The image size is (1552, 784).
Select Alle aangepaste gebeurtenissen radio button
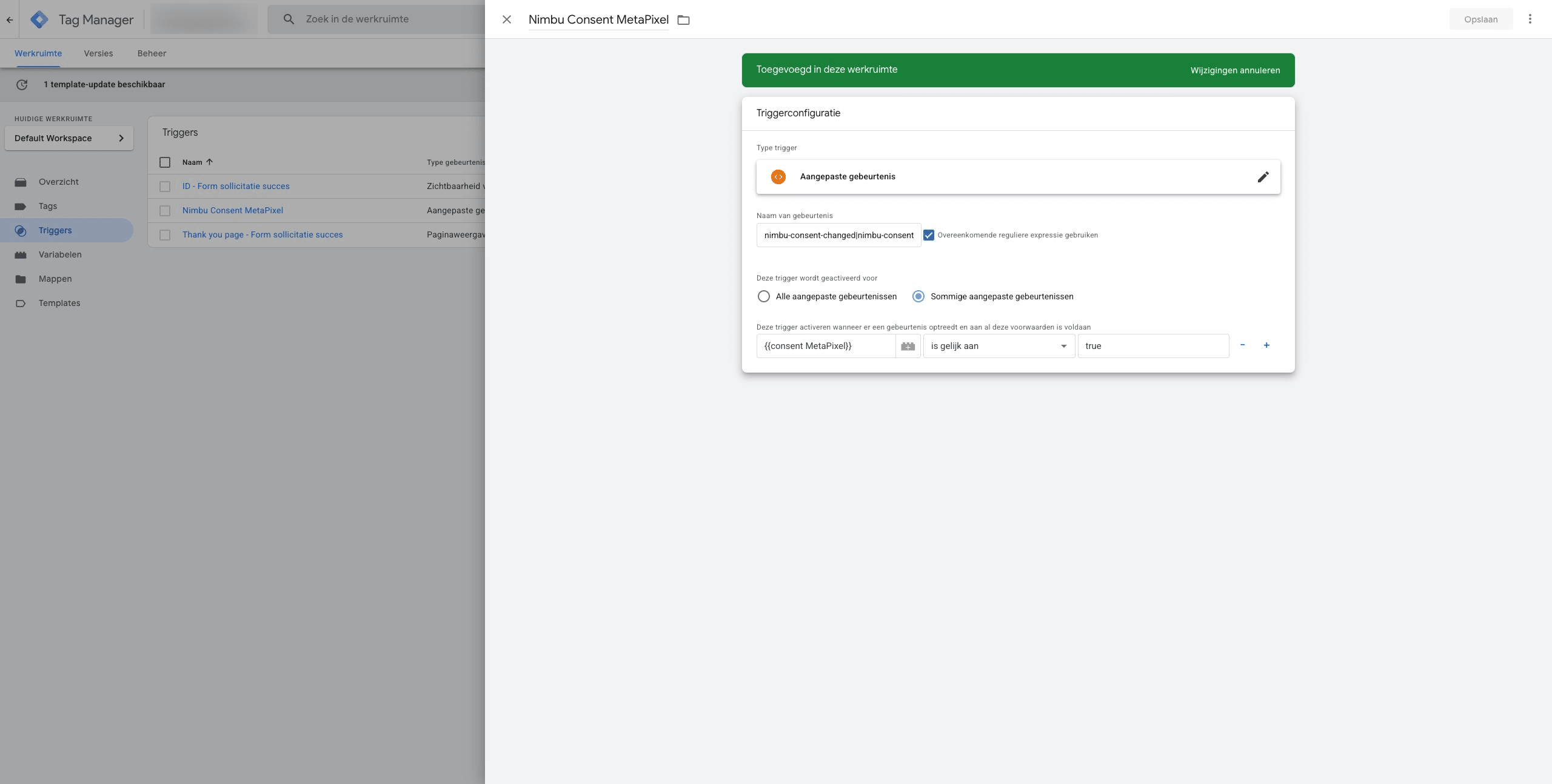(x=764, y=296)
